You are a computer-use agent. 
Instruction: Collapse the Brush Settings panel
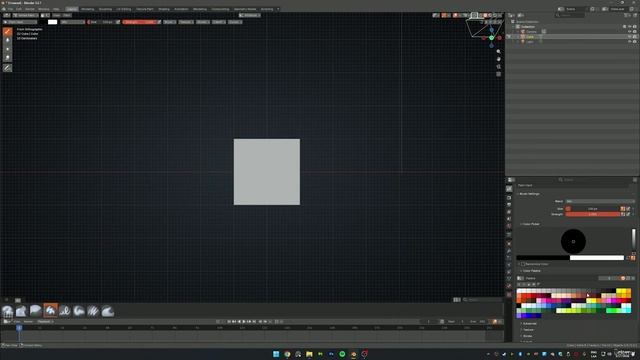pyautogui.click(x=529, y=194)
